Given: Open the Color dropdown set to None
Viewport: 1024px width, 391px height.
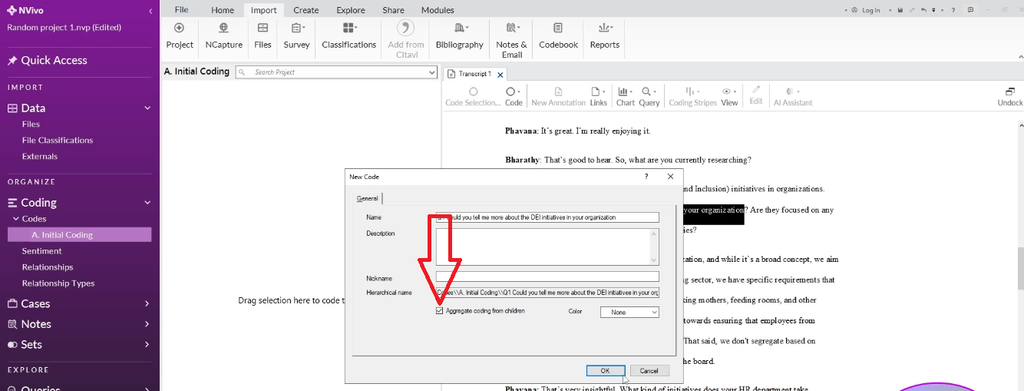Looking at the screenshot, I should [x=630, y=313].
